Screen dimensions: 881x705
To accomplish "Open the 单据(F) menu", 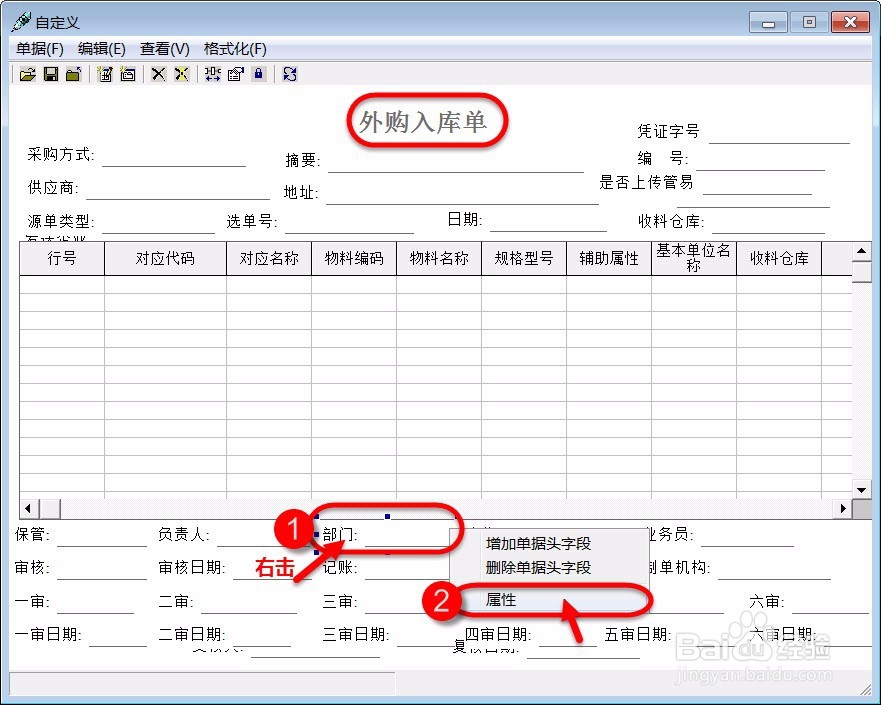I will click(x=39, y=48).
